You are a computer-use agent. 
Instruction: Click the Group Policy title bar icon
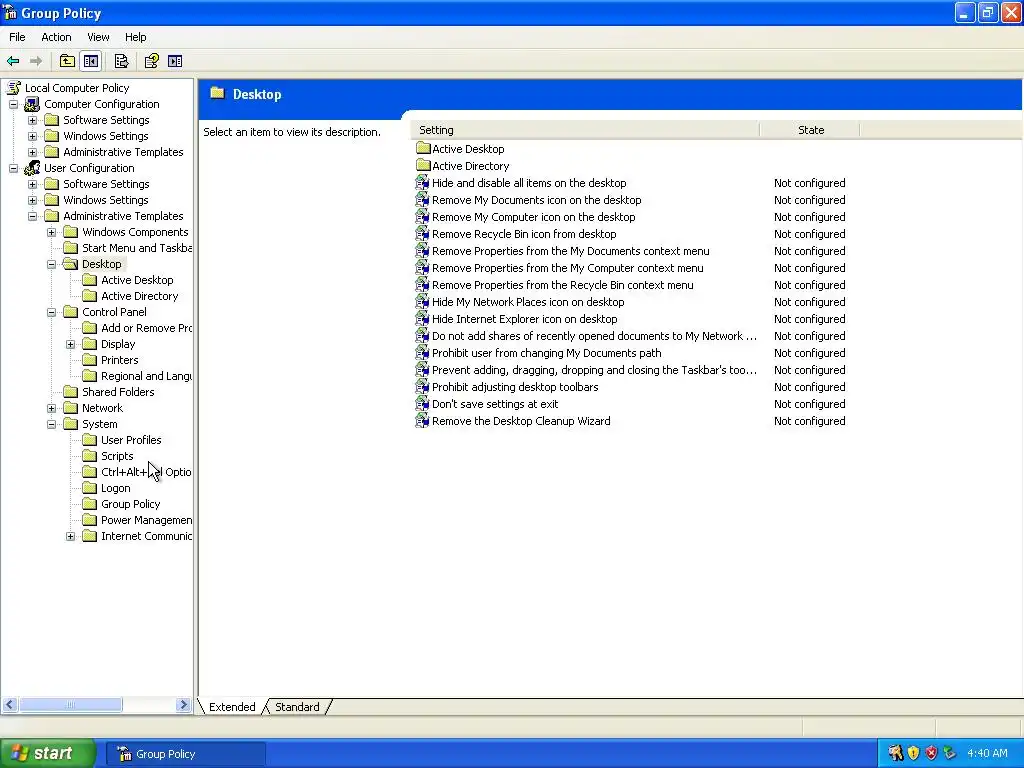10,12
